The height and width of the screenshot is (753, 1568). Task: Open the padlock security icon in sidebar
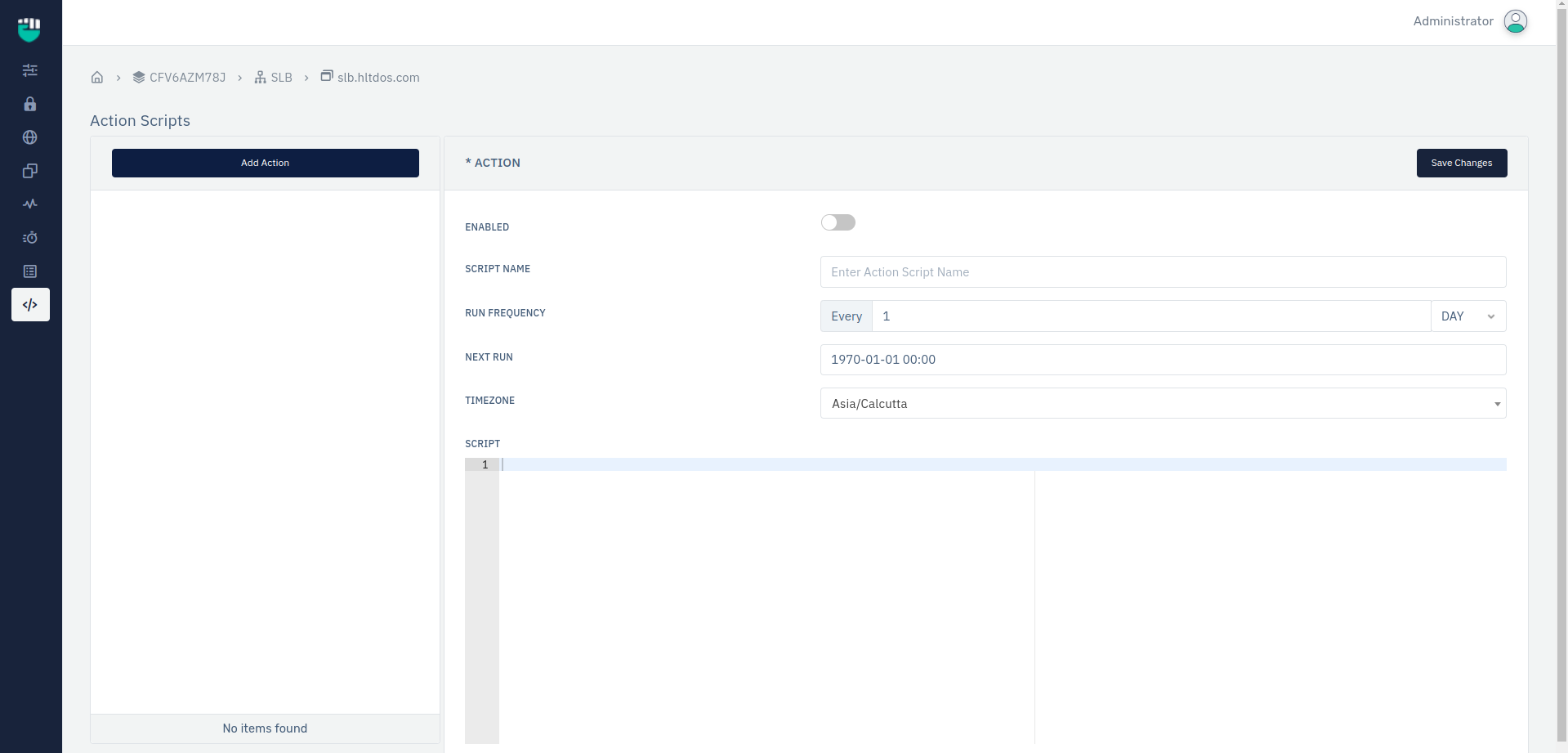(30, 104)
